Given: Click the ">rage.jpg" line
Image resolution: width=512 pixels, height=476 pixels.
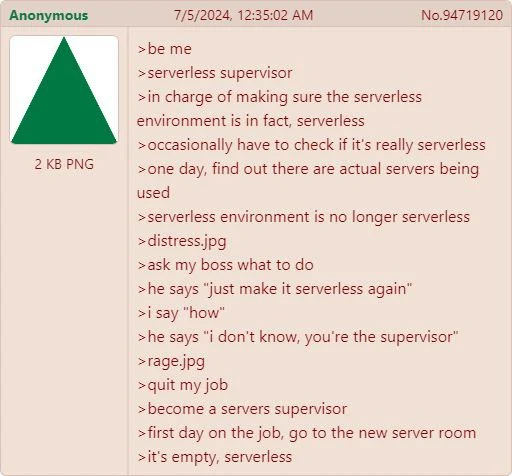Looking at the screenshot, I should (171, 361).
